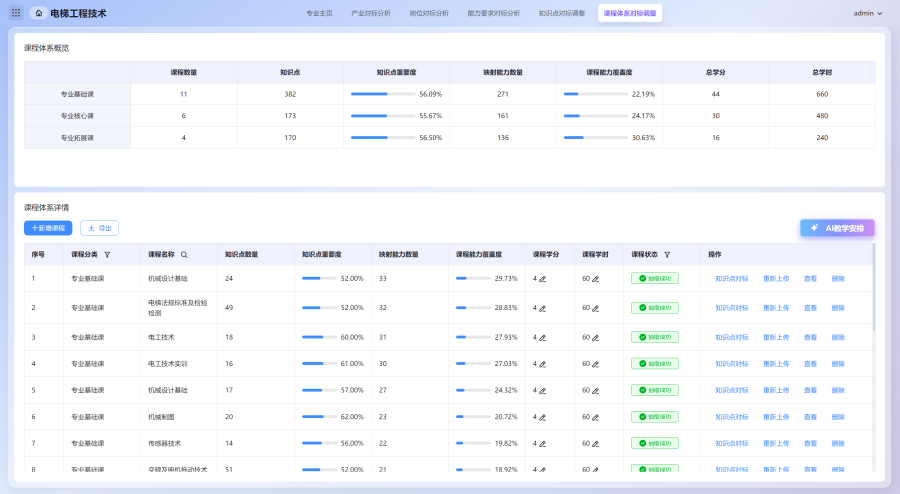Click the filter icon next to 课程状态
900x494 pixels.
(x=667, y=255)
